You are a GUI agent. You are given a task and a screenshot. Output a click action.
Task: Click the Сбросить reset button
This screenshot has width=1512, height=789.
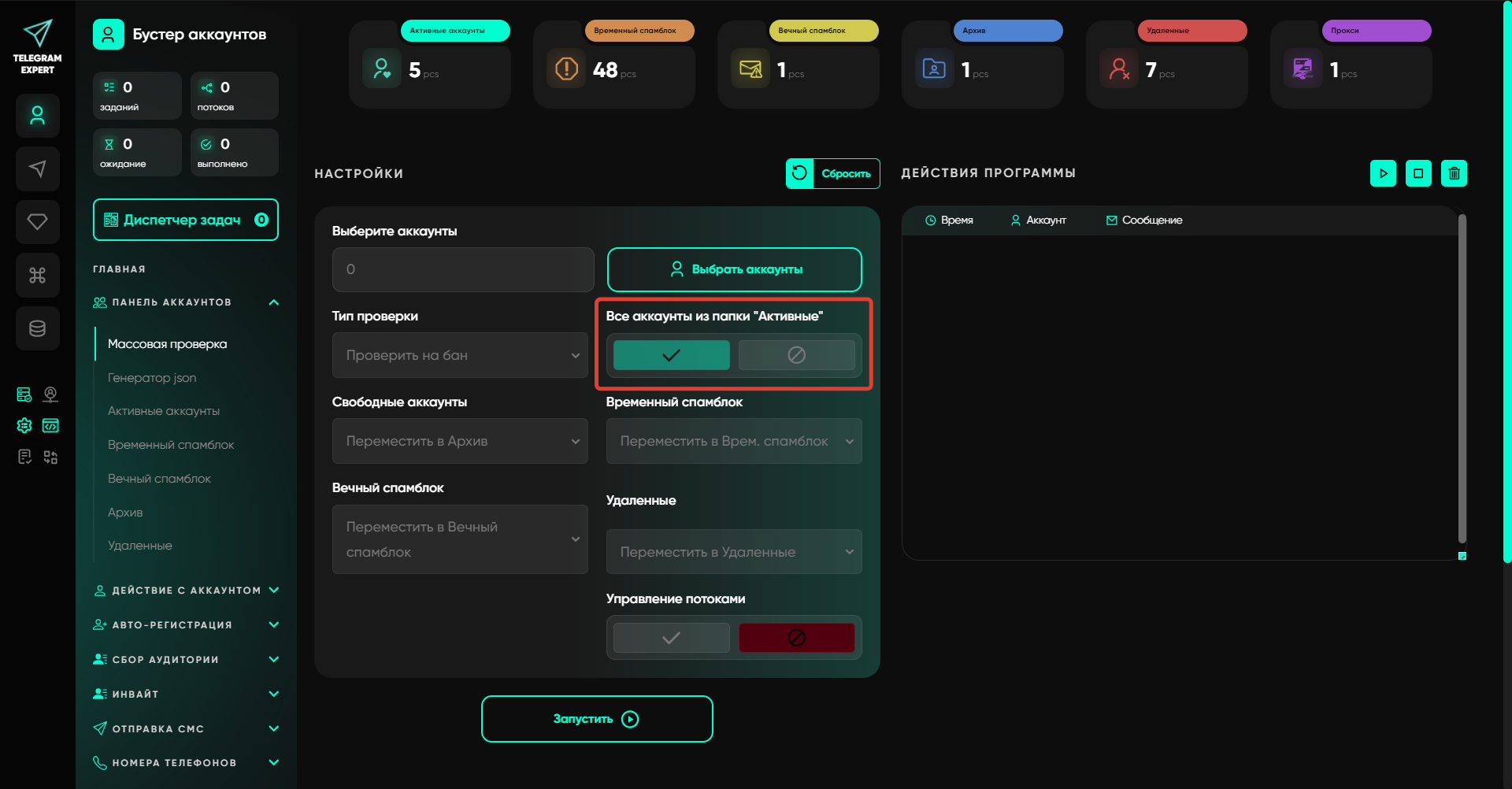pos(832,173)
